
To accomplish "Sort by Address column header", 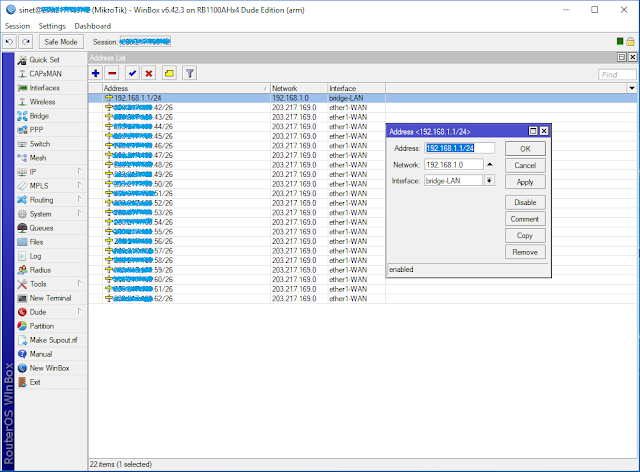I will (186, 88).
